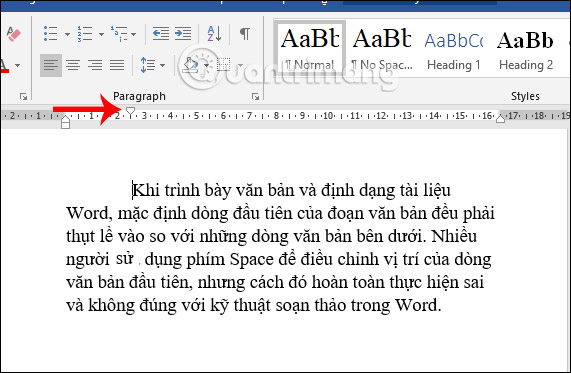Open Paragraph settings dialog launcher
571x373 pixels.
[255, 97]
